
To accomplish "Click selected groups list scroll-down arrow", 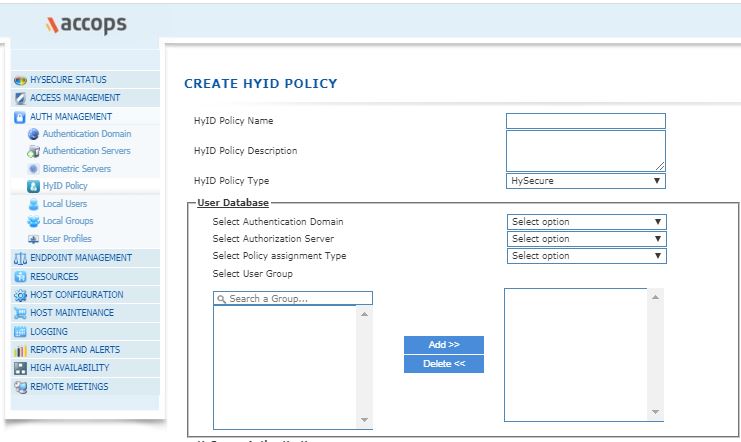I will click(x=655, y=412).
